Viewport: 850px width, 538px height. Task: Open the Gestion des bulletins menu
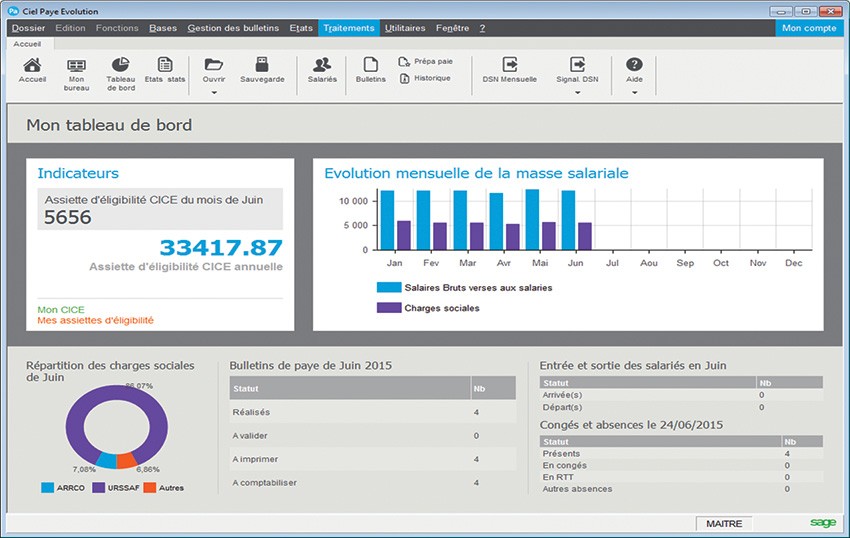(233, 28)
